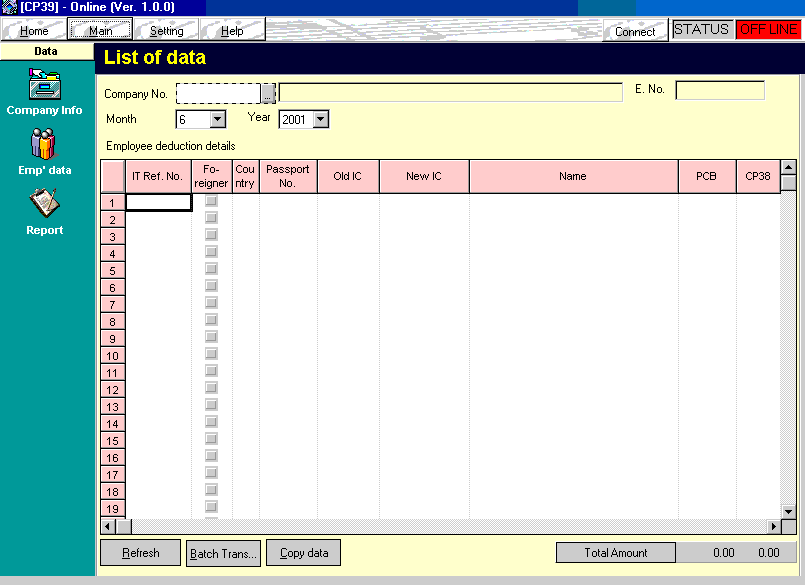
Task: Tick the Foreigner checkbox in row 5
Action: pyautogui.click(x=211, y=270)
